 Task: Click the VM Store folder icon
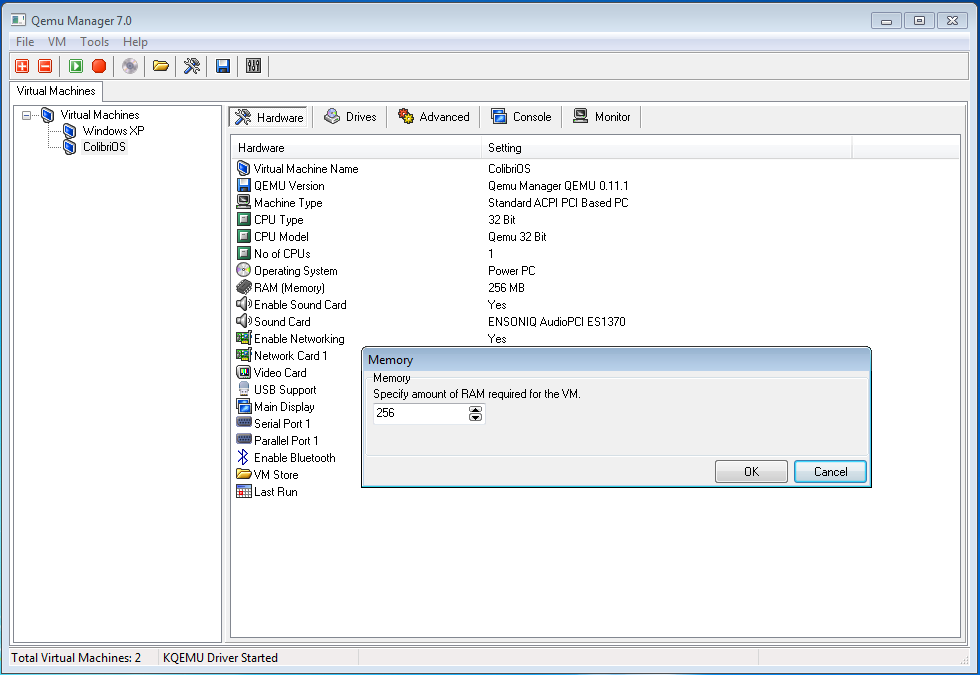pos(244,474)
